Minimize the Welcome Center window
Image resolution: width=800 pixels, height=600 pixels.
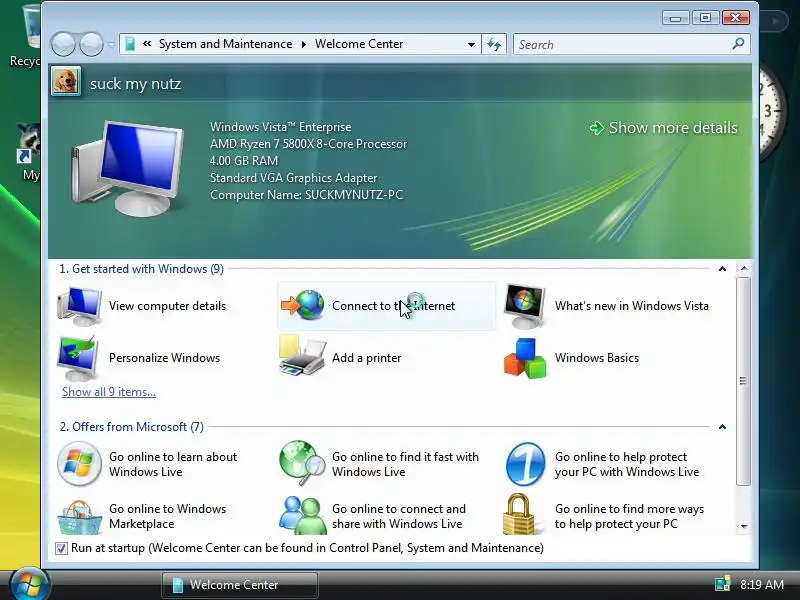click(676, 18)
